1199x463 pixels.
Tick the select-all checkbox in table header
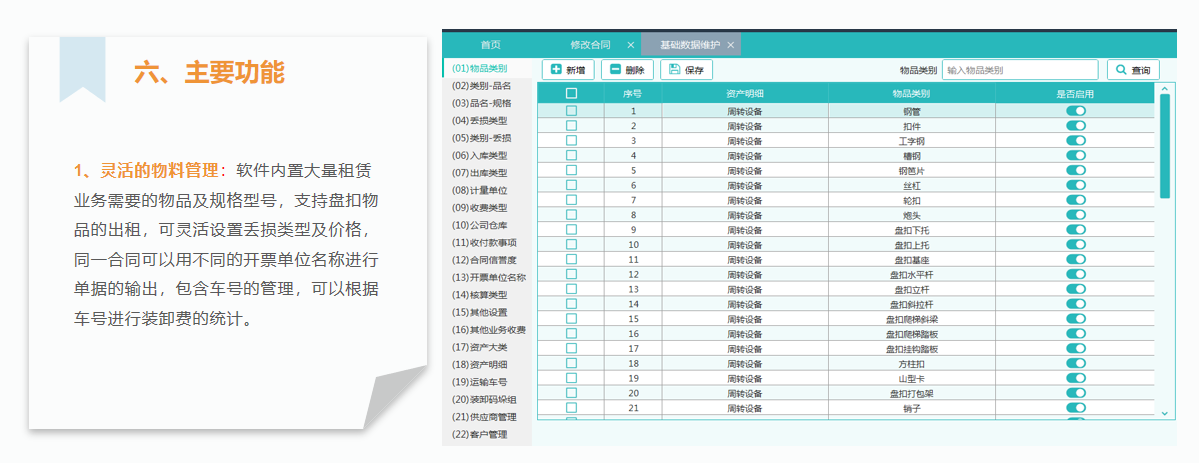[571, 93]
